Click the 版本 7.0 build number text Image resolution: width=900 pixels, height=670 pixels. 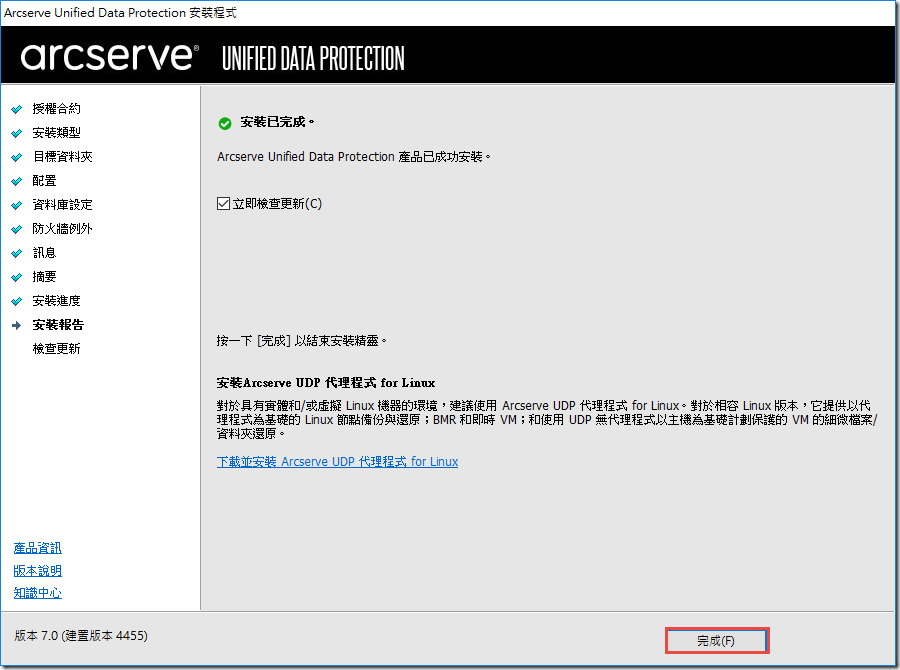(81, 636)
